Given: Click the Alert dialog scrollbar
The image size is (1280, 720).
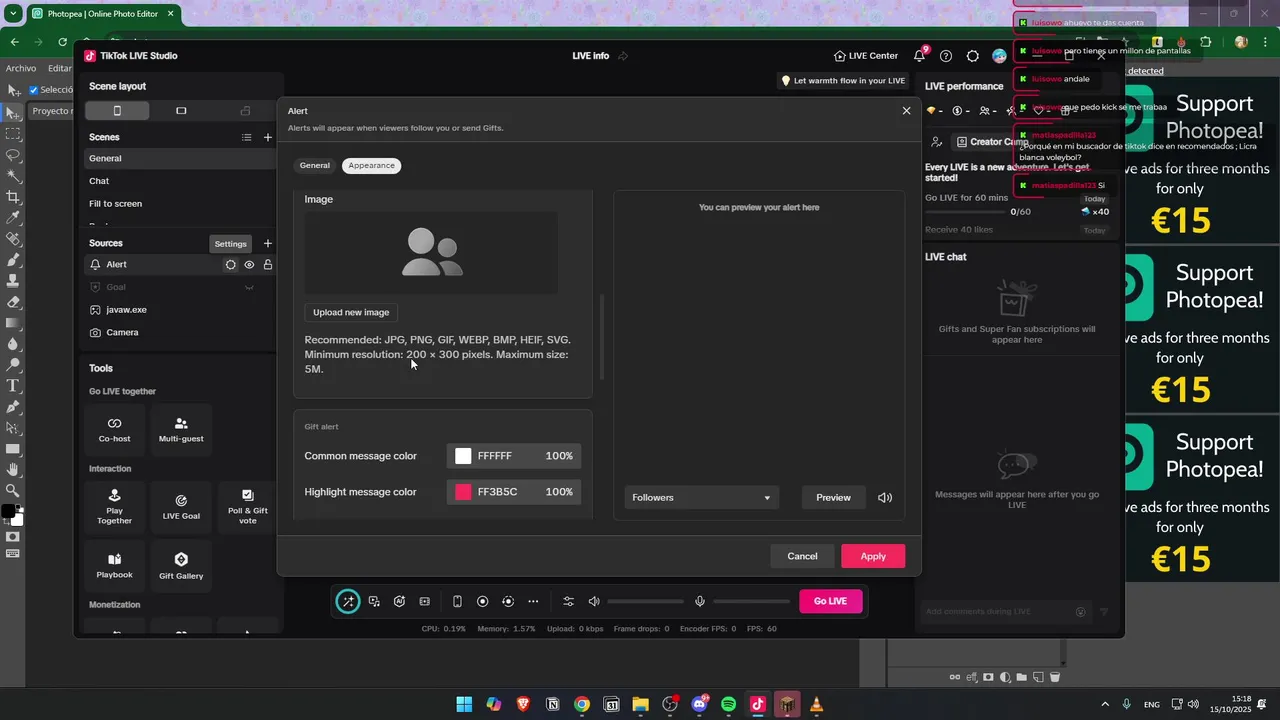Looking at the screenshot, I should (x=602, y=337).
